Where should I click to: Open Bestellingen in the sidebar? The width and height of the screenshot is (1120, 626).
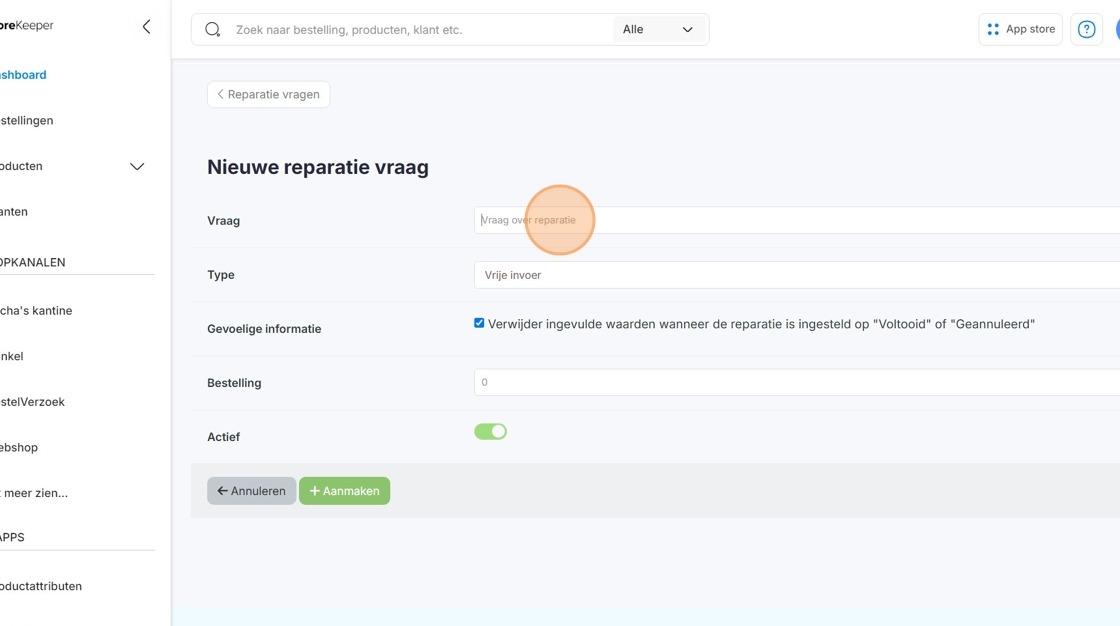[x=26, y=121]
